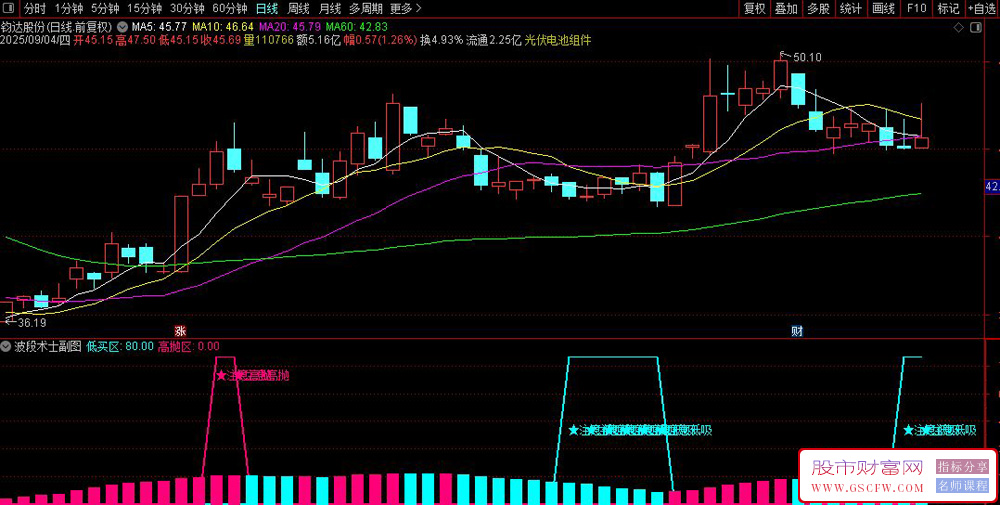Viewport: 1000px width, 505px height.
Task: Open the dropdown arrow beside 钧达股份(日线,前复权)
Action: pos(122,27)
